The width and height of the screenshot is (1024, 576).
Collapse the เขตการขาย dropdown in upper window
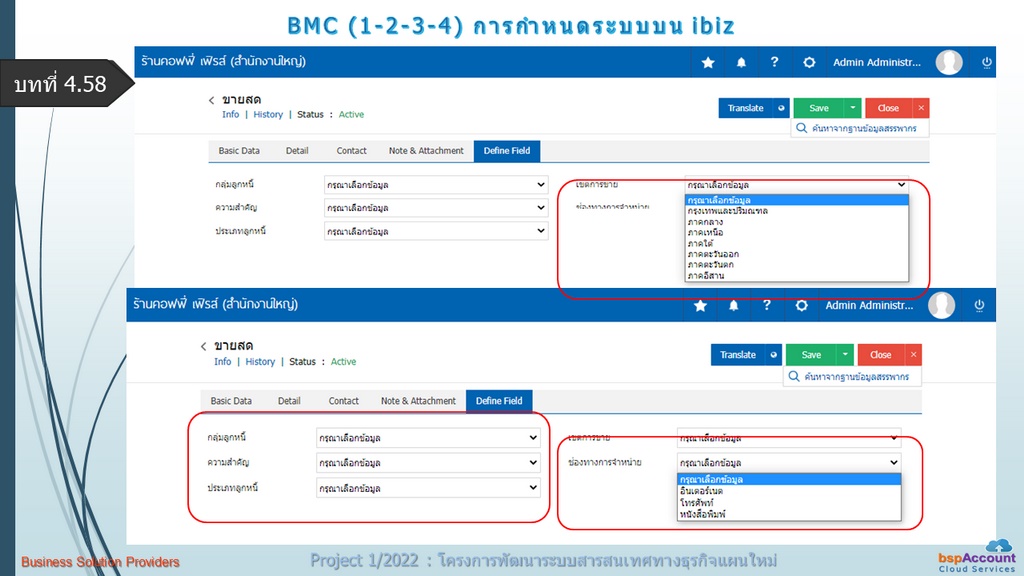(x=796, y=185)
